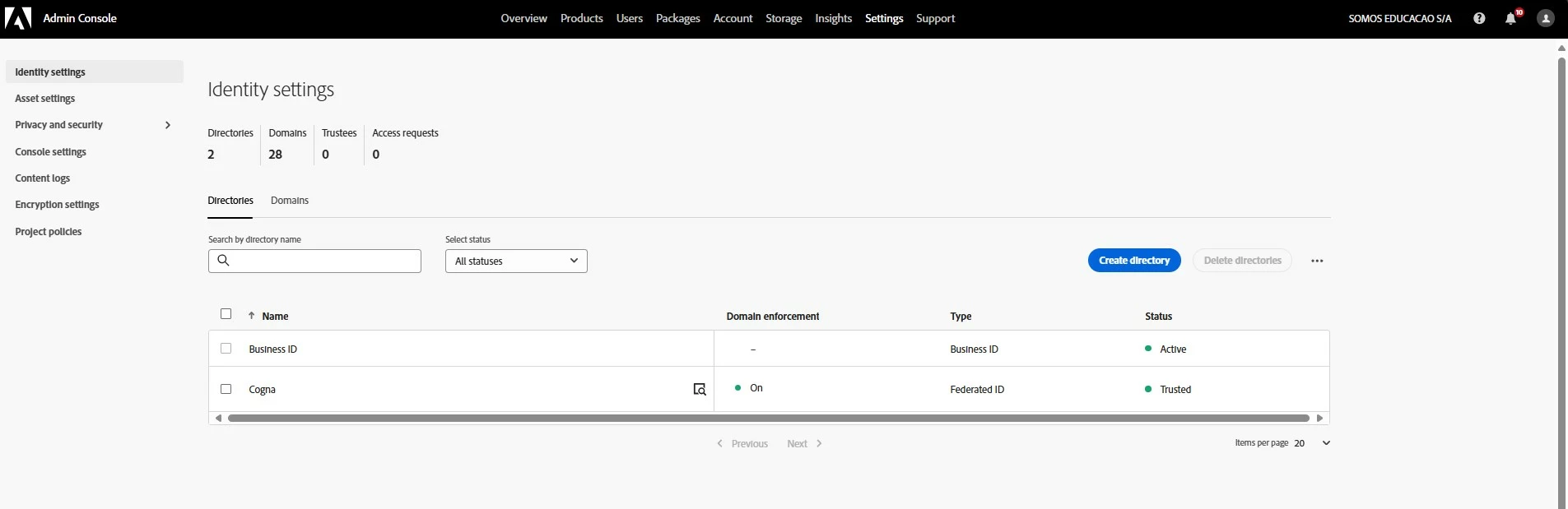Open the more options ellipsis icon
This screenshot has height=509, width=1568.
(1317, 261)
